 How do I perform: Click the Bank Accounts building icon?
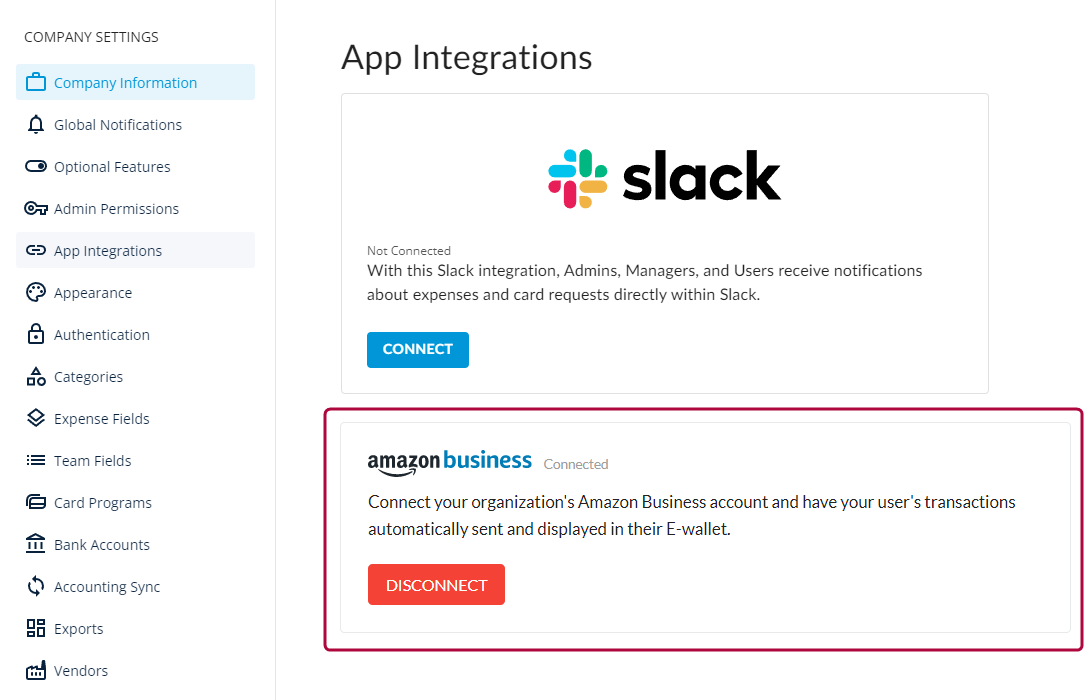click(36, 545)
